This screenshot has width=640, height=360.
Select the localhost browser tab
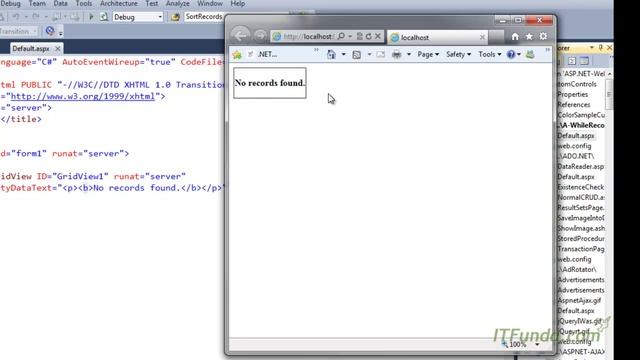pyautogui.click(x=437, y=38)
